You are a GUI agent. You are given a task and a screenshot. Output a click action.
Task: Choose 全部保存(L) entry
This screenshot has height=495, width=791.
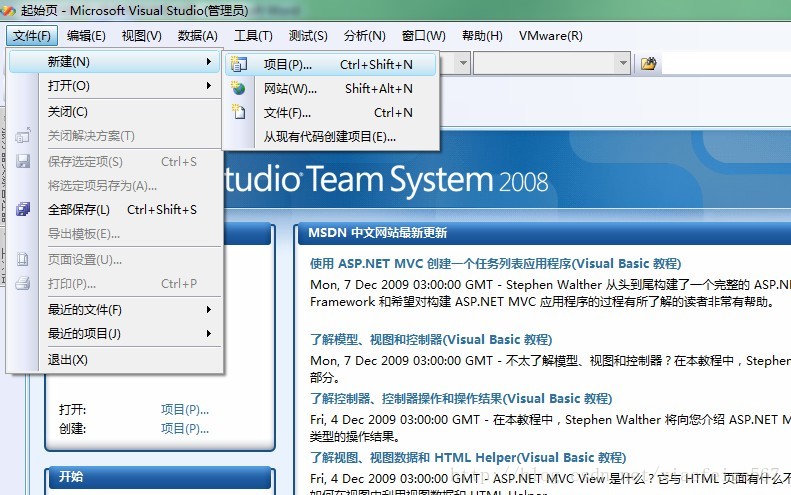(115, 209)
